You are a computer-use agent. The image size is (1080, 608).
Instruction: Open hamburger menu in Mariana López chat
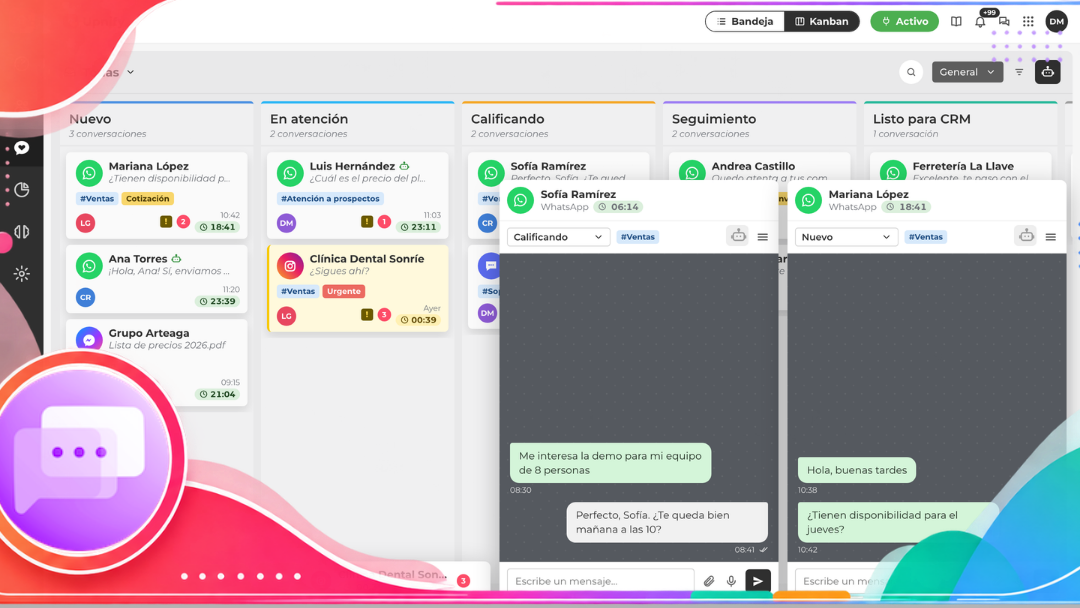click(x=1050, y=237)
